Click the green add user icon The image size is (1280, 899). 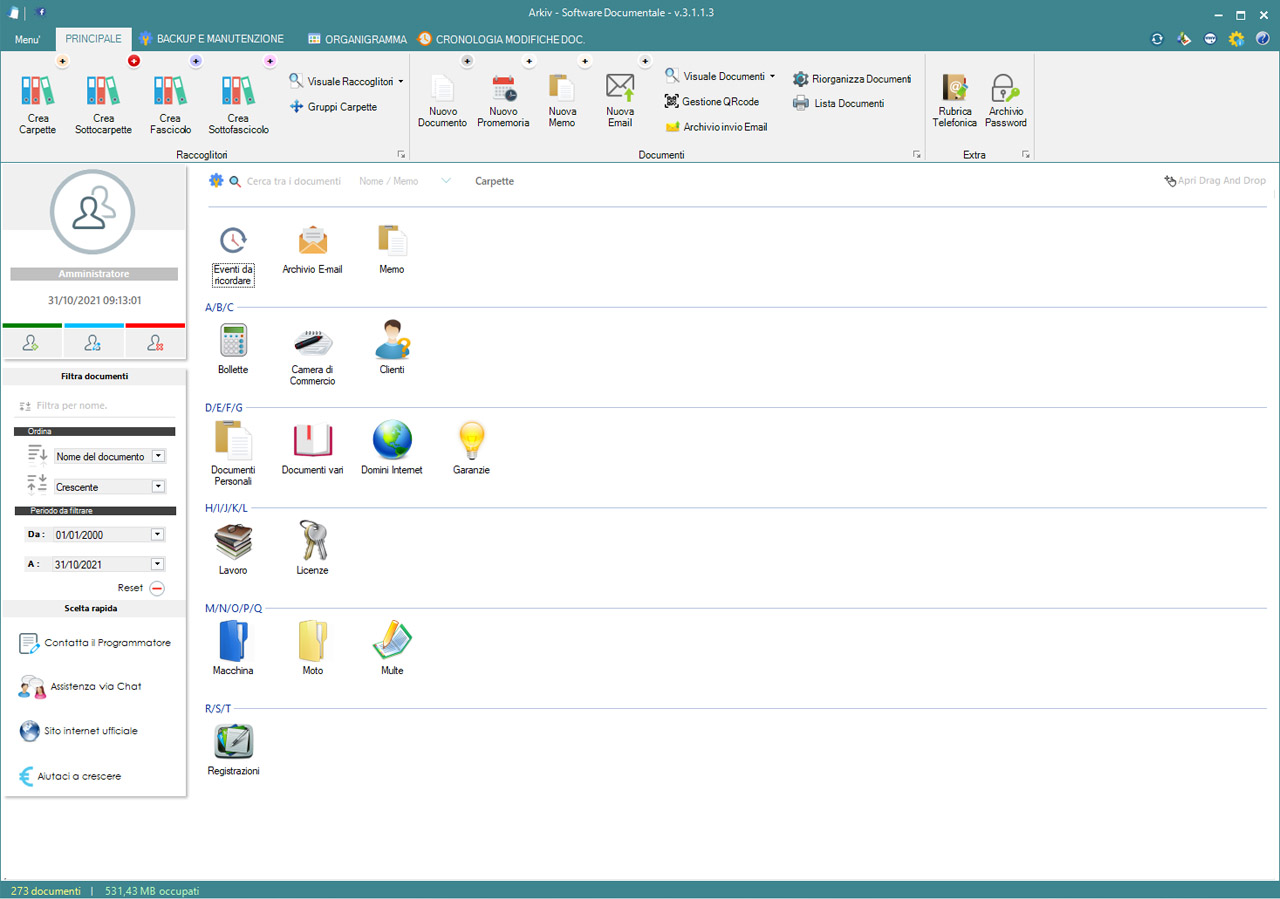[x=31, y=342]
